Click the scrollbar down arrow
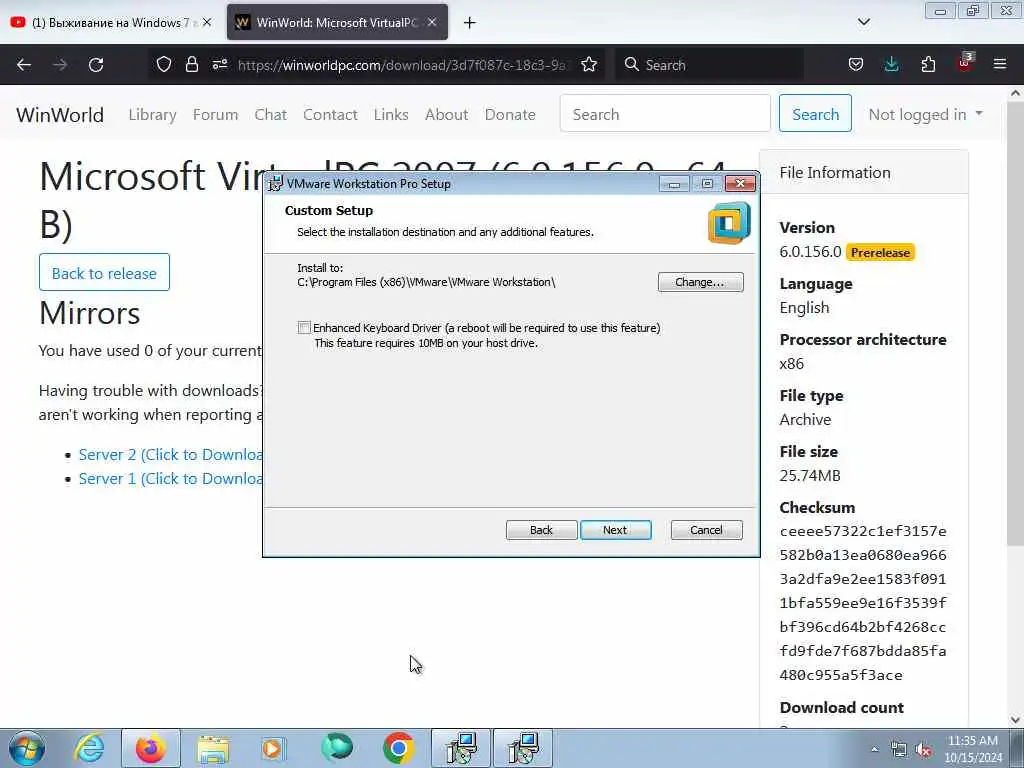Image resolution: width=1024 pixels, height=768 pixels. coord(1016,719)
